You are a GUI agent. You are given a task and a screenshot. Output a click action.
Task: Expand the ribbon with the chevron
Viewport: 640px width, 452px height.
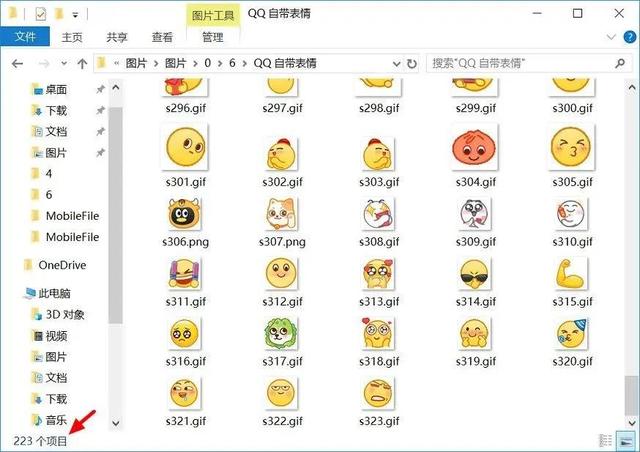click(x=611, y=37)
